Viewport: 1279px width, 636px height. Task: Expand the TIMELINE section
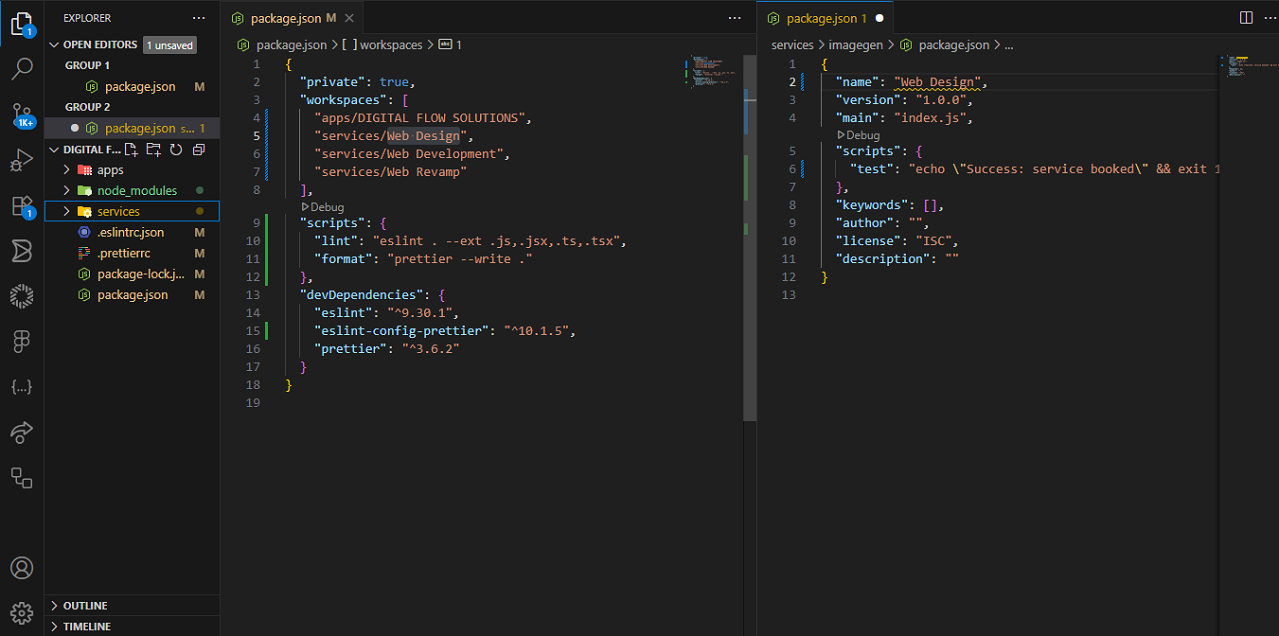tap(87, 627)
